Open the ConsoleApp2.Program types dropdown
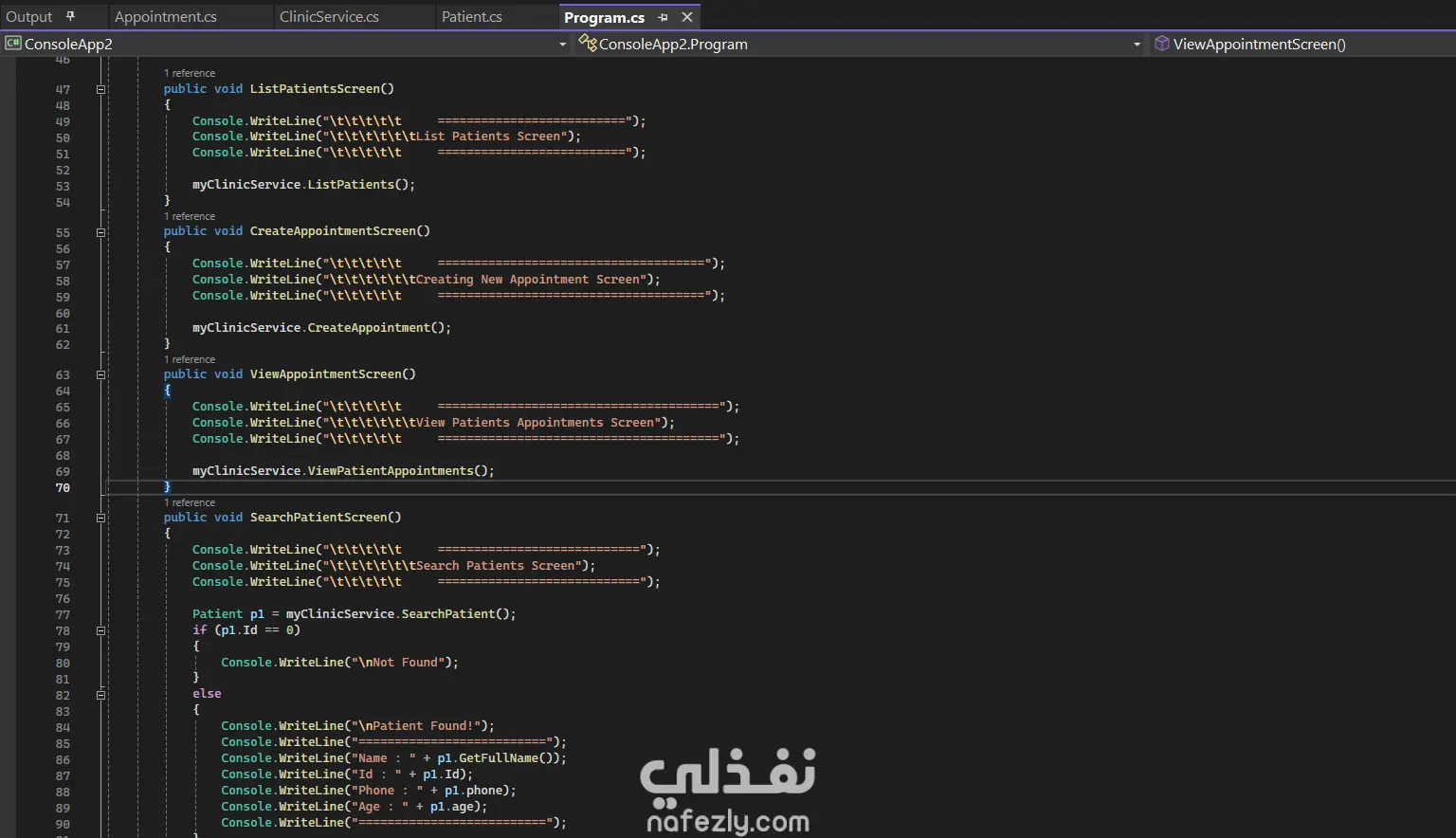The width and height of the screenshot is (1456, 838). (861, 44)
